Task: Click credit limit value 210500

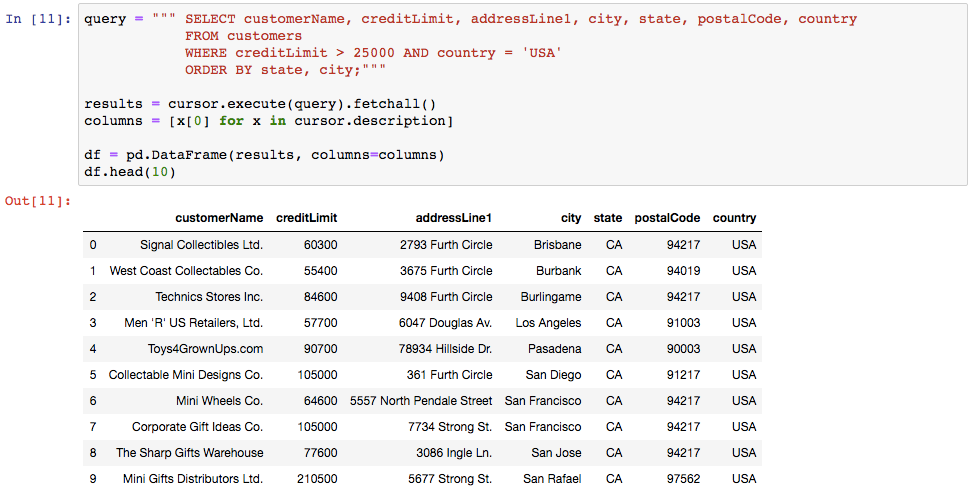Action: coord(317,479)
